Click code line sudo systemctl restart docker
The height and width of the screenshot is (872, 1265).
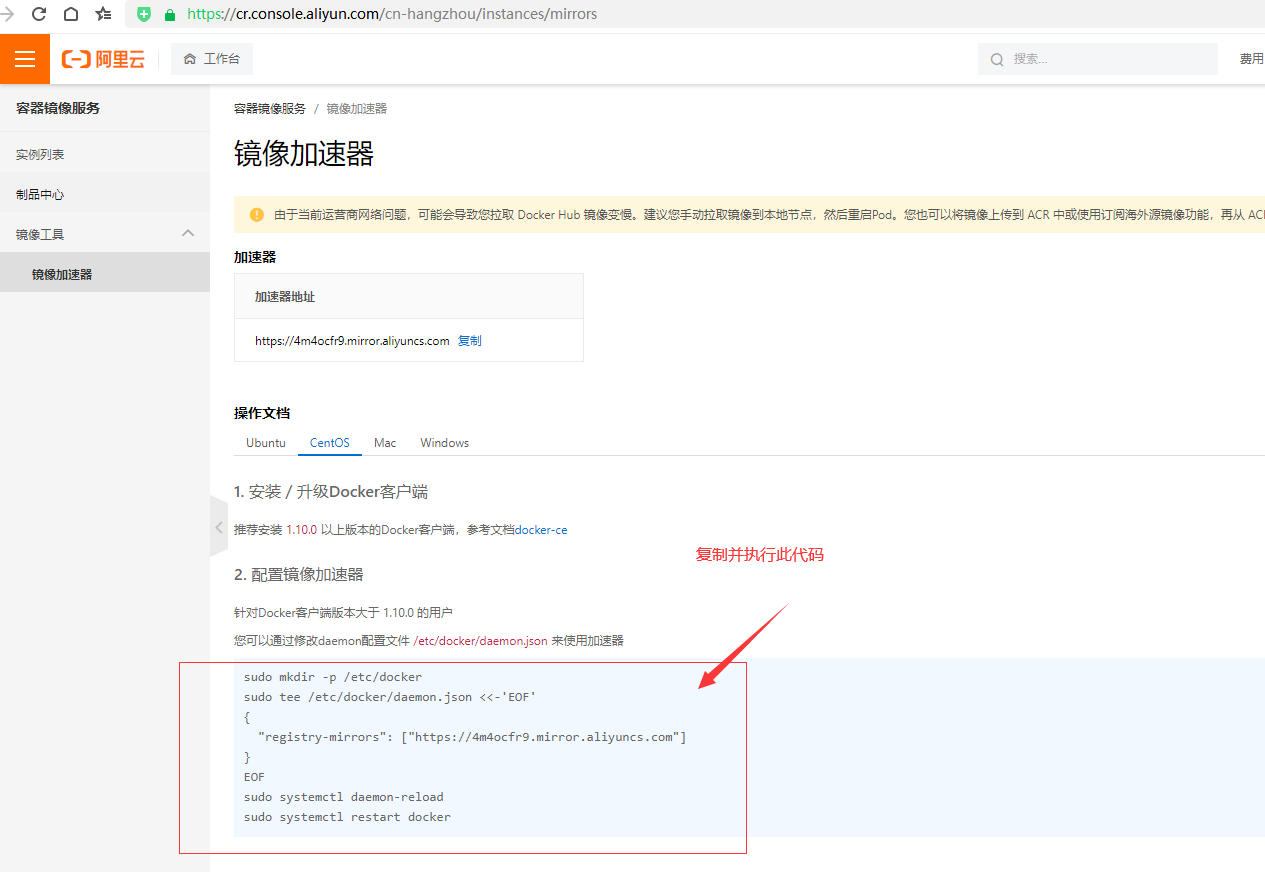point(347,817)
